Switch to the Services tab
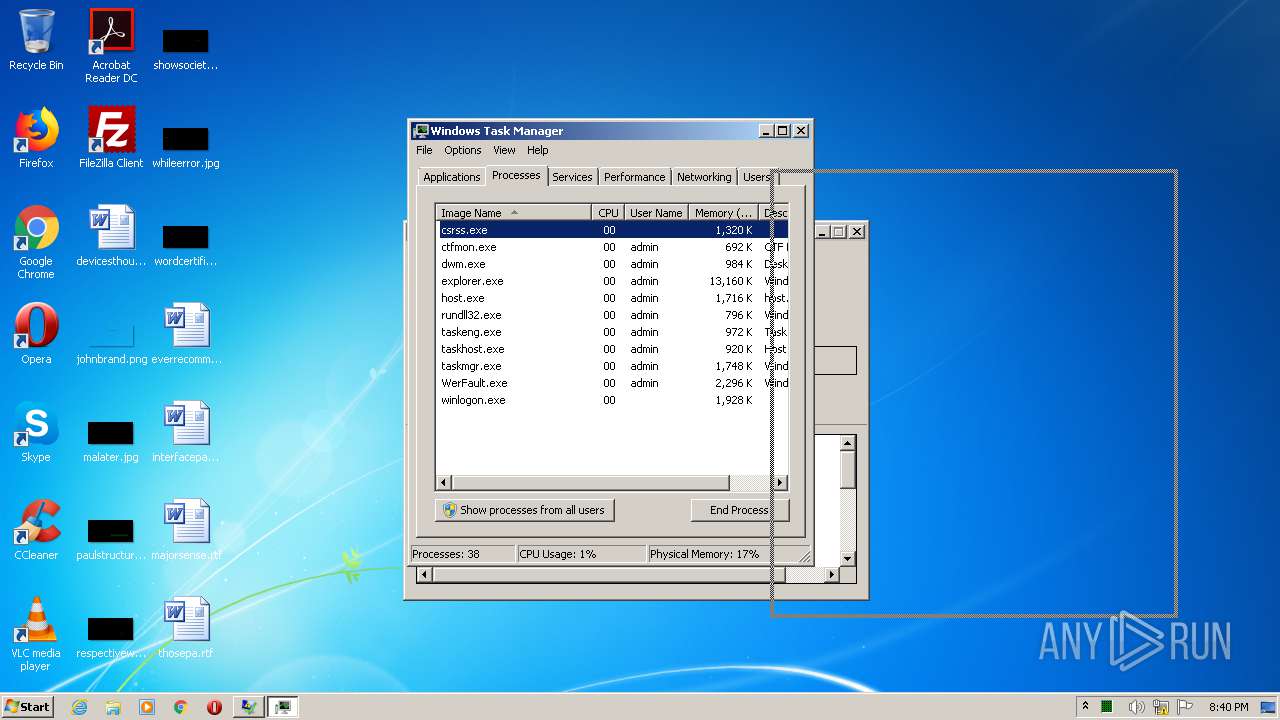 click(x=572, y=177)
